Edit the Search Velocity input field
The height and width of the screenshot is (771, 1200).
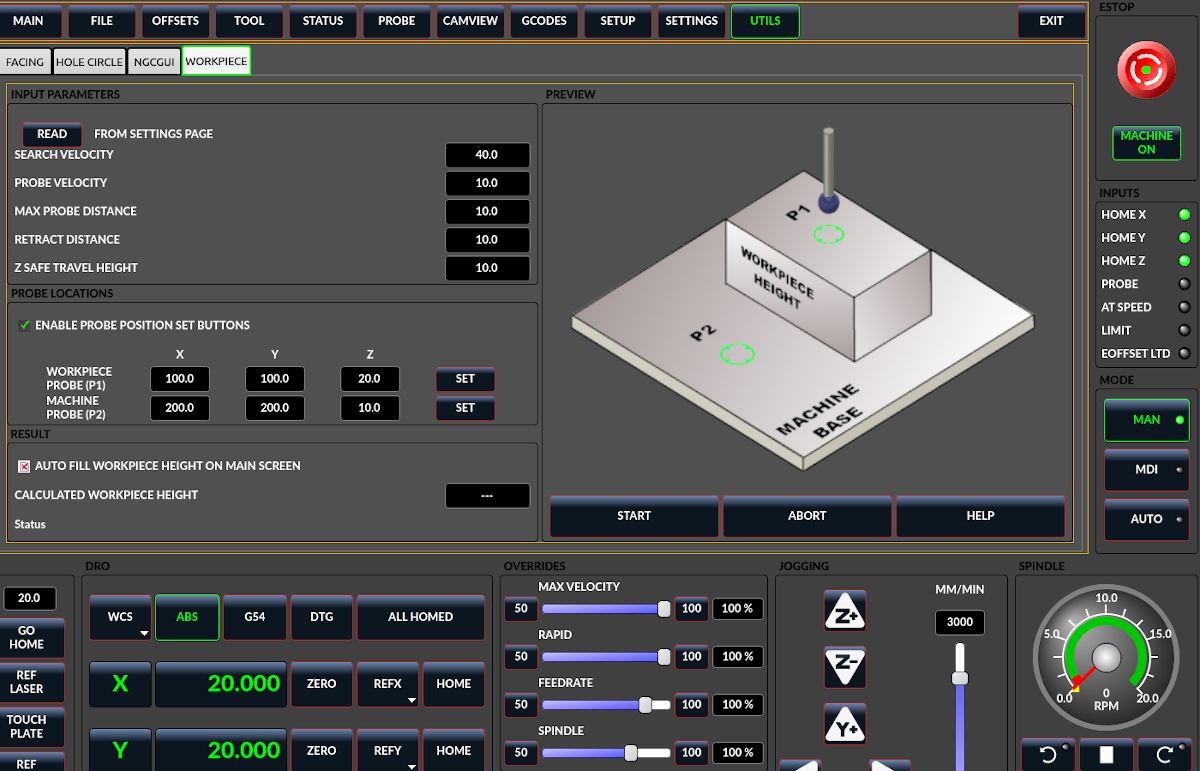(x=487, y=155)
